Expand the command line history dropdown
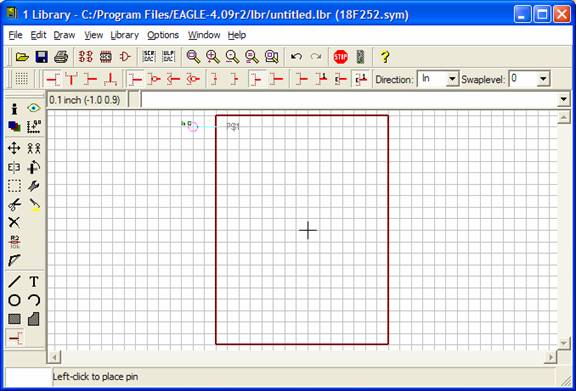 pyautogui.click(x=564, y=100)
